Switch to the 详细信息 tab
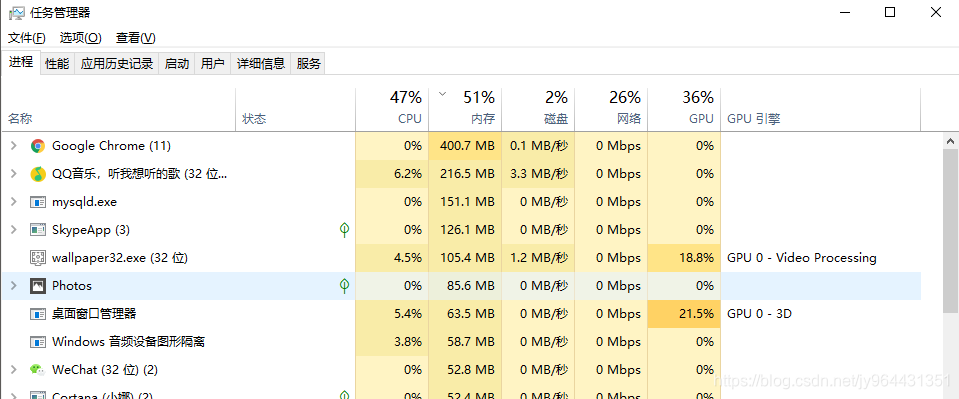 261,63
